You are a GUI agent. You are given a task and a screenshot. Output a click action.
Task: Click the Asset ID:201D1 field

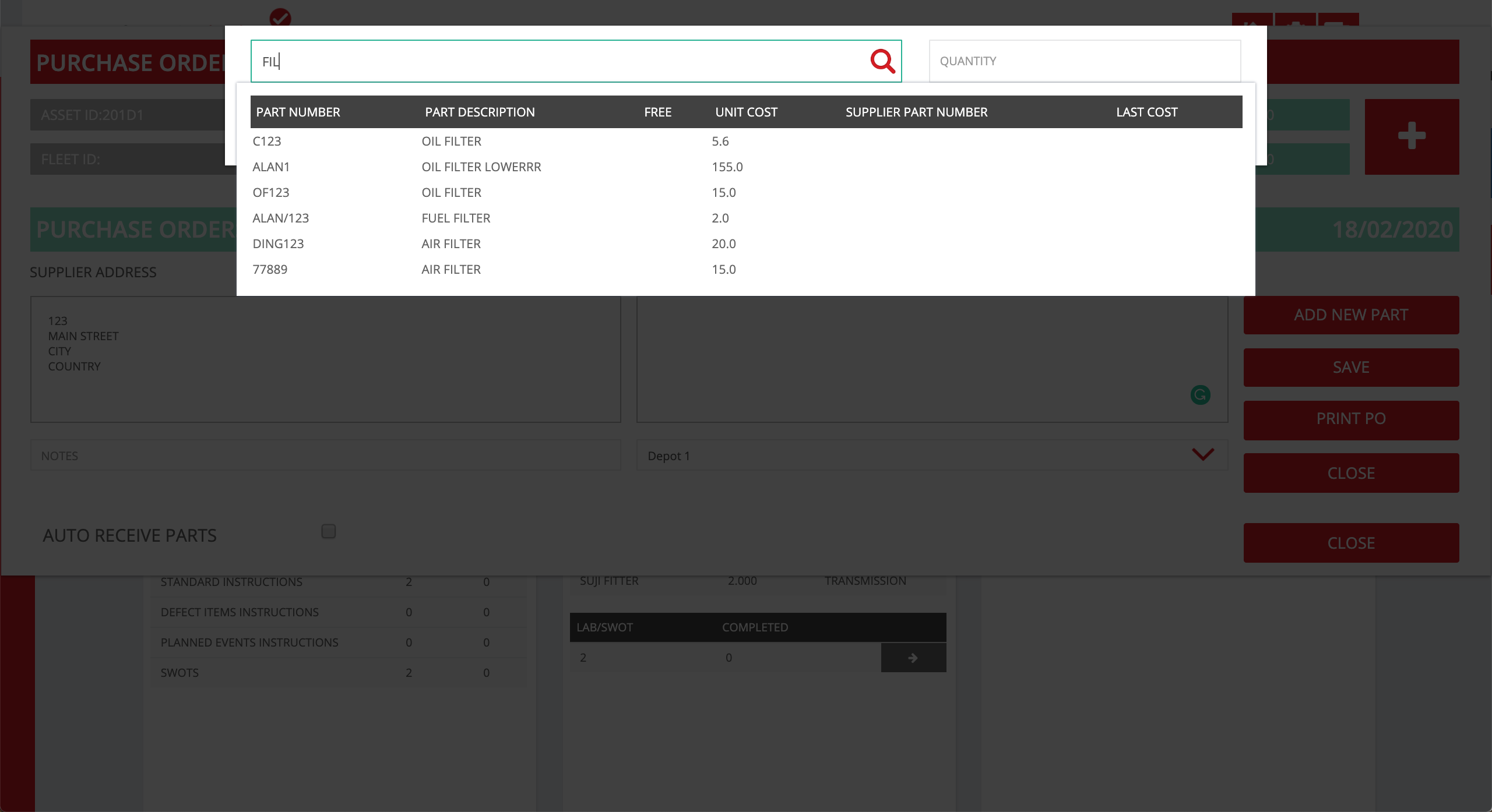coord(128,115)
